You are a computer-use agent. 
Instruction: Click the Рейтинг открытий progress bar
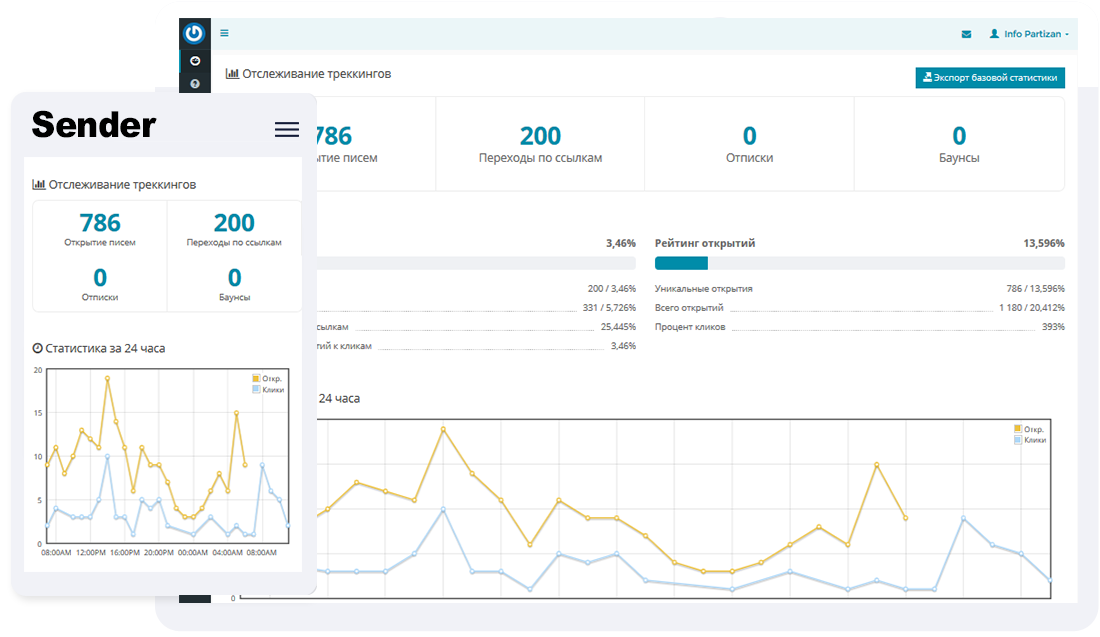click(x=859, y=263)
